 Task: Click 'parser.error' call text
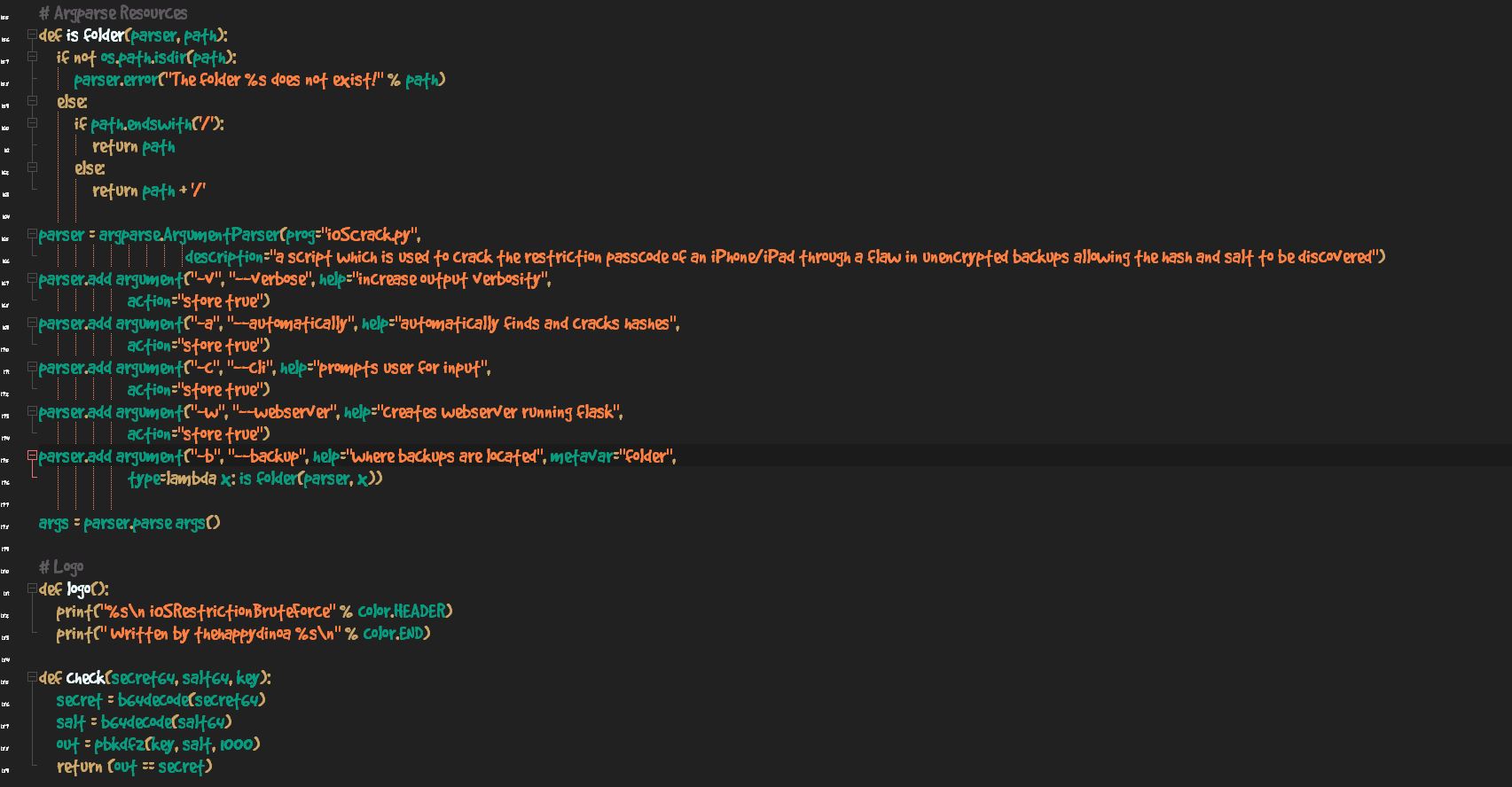(x=115, y=80)
